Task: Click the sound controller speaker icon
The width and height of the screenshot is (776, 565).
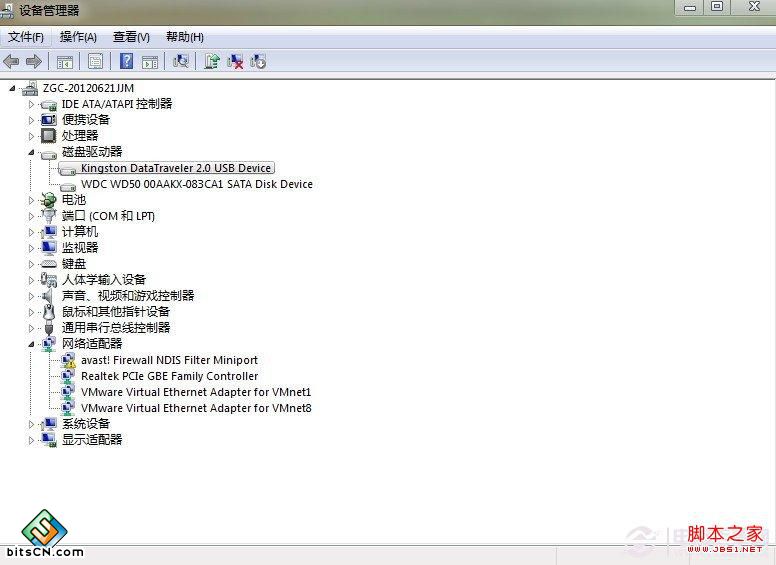Action: click(48, 296)
